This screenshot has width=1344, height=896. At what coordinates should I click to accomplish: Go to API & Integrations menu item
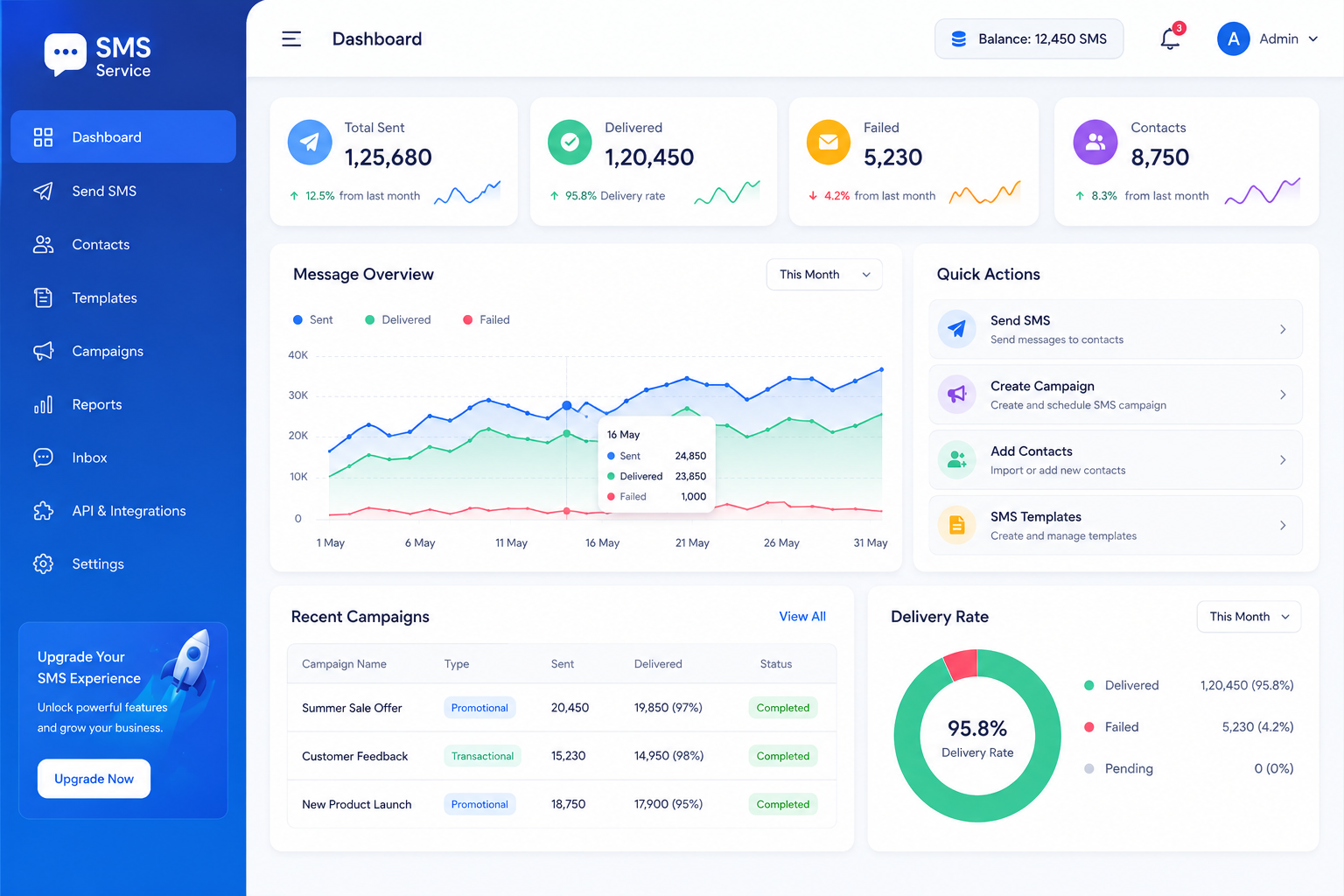pos(123,511)
